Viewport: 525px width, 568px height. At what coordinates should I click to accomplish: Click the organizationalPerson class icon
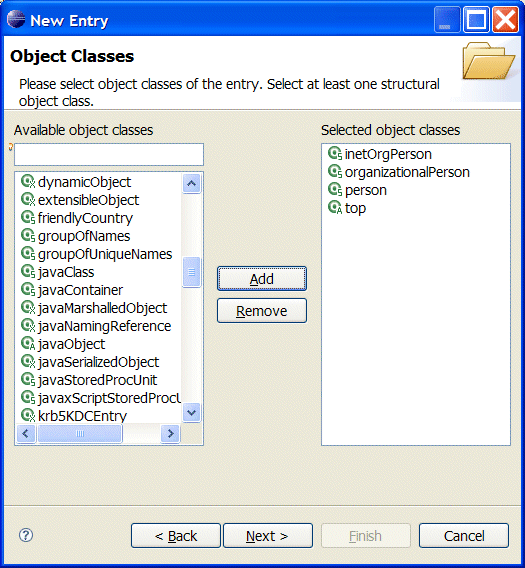point(335,172)
